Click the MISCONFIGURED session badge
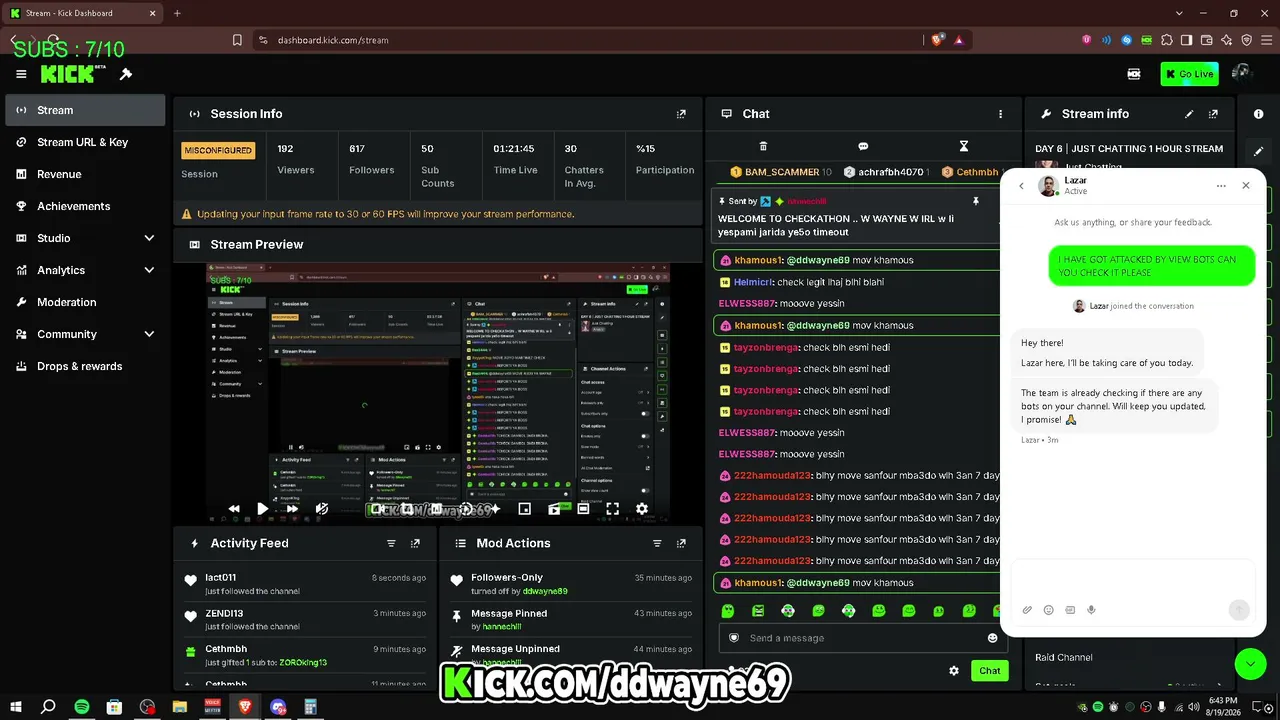The width and height of the screenshot is (1280, 720). (x=218, y=150)
